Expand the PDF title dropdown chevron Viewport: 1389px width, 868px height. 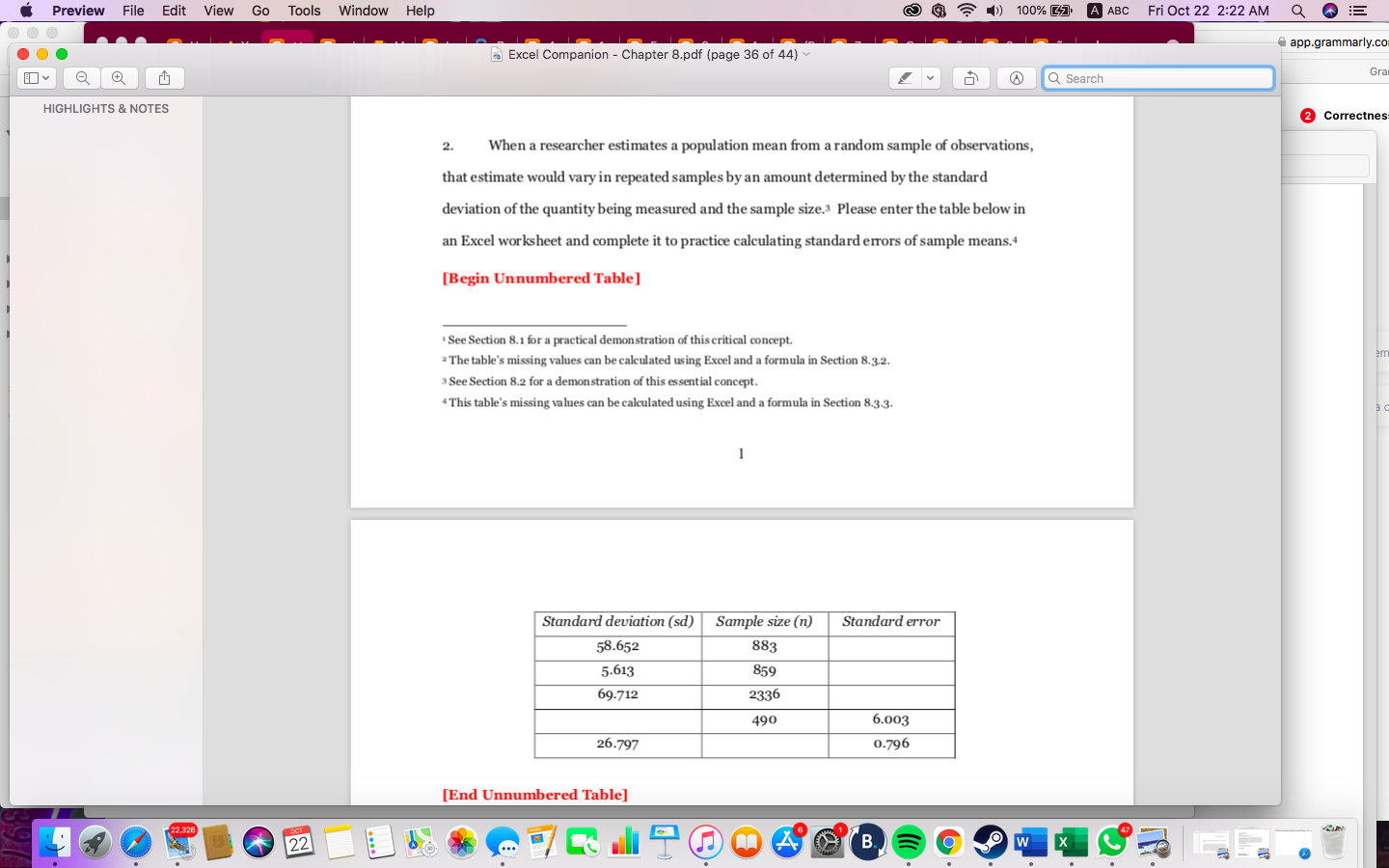pyautogui.click(x=805, y=54)
